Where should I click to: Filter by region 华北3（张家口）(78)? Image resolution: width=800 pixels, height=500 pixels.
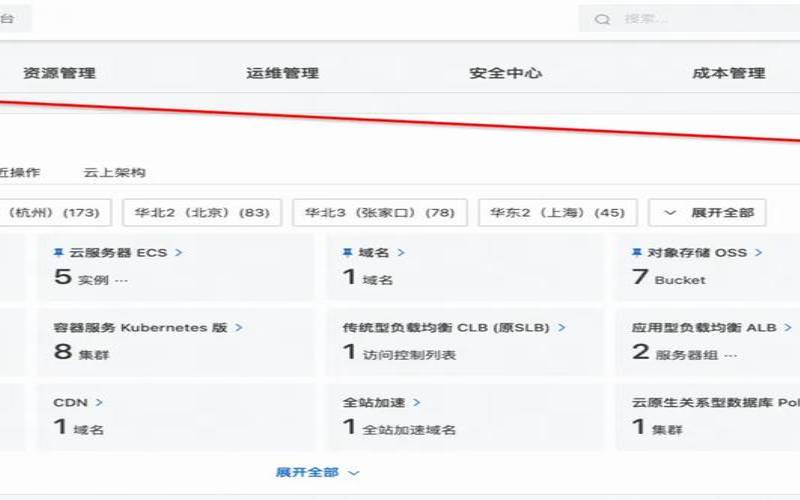click(x=380, y=212)
